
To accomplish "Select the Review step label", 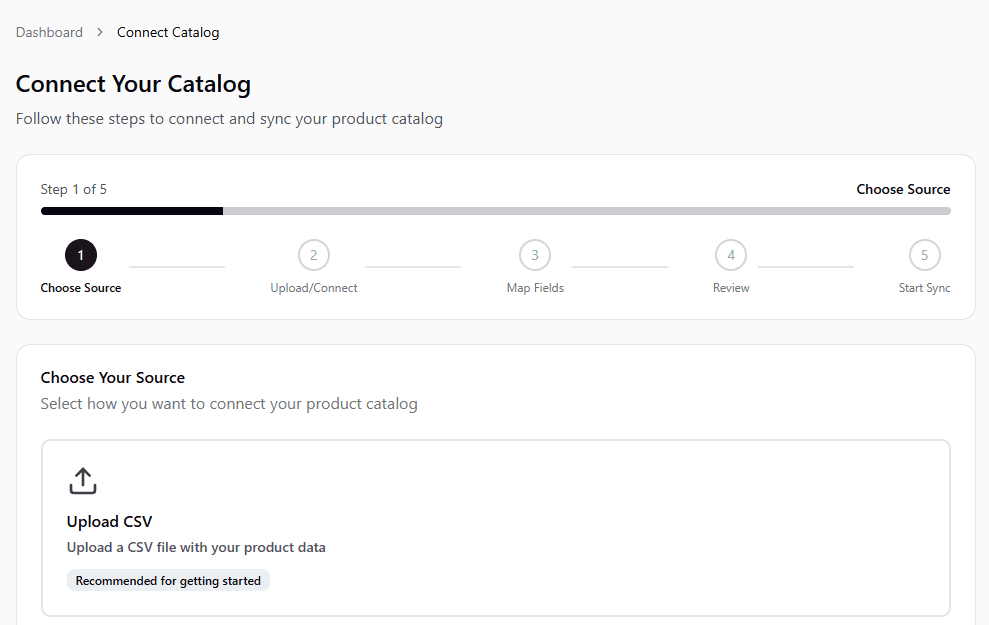I will click(x=731, y=288).
